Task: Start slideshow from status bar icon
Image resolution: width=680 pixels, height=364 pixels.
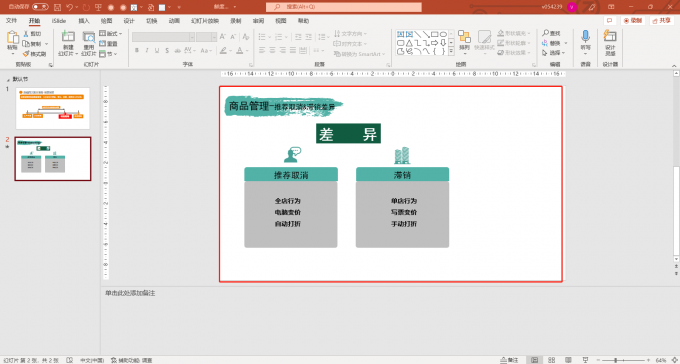Action: coord(585,360)
